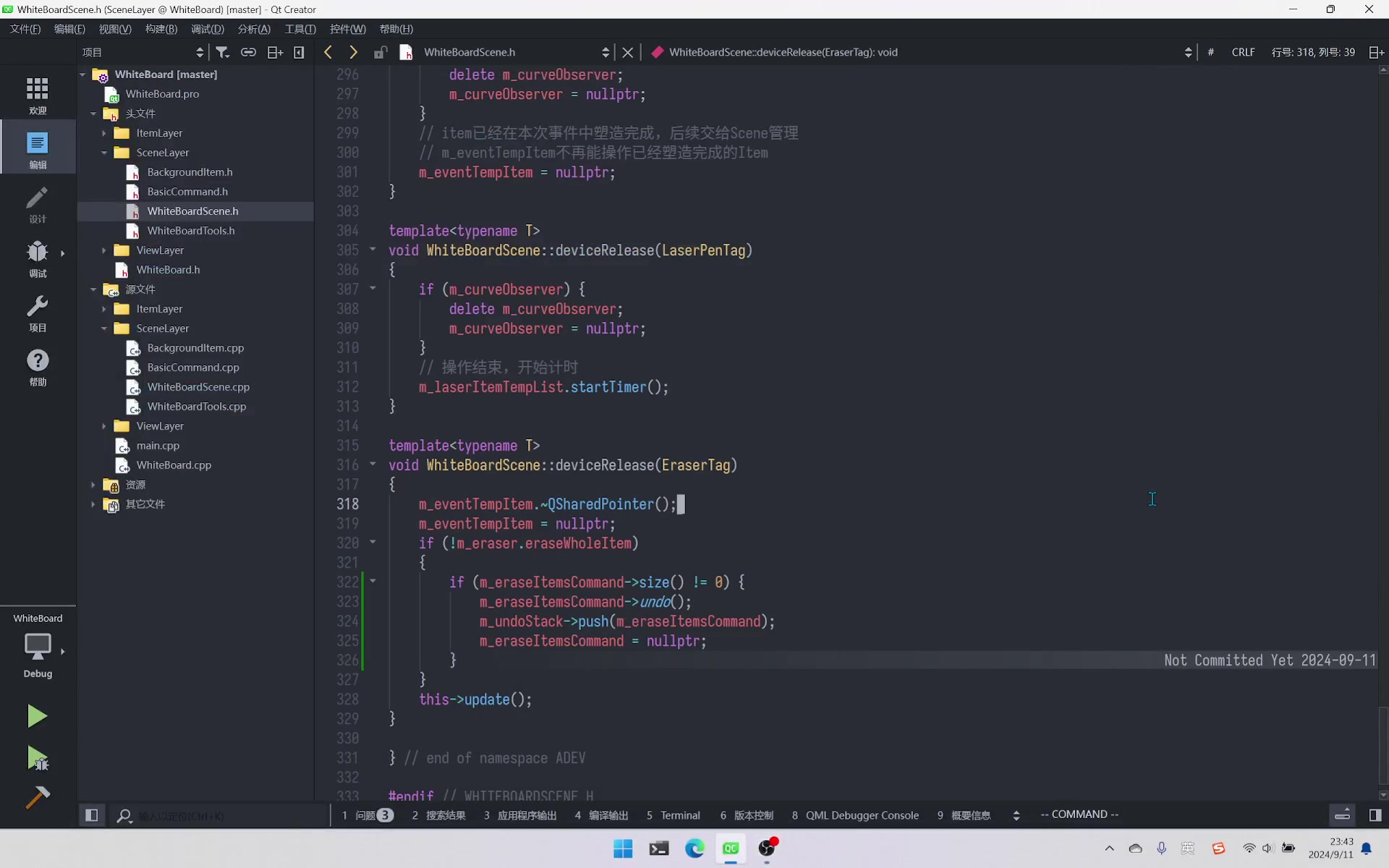1389x868 pixels.
Task: Click the CRLF line ending button
Action: pyautogui.click(x=1243, y=52)
